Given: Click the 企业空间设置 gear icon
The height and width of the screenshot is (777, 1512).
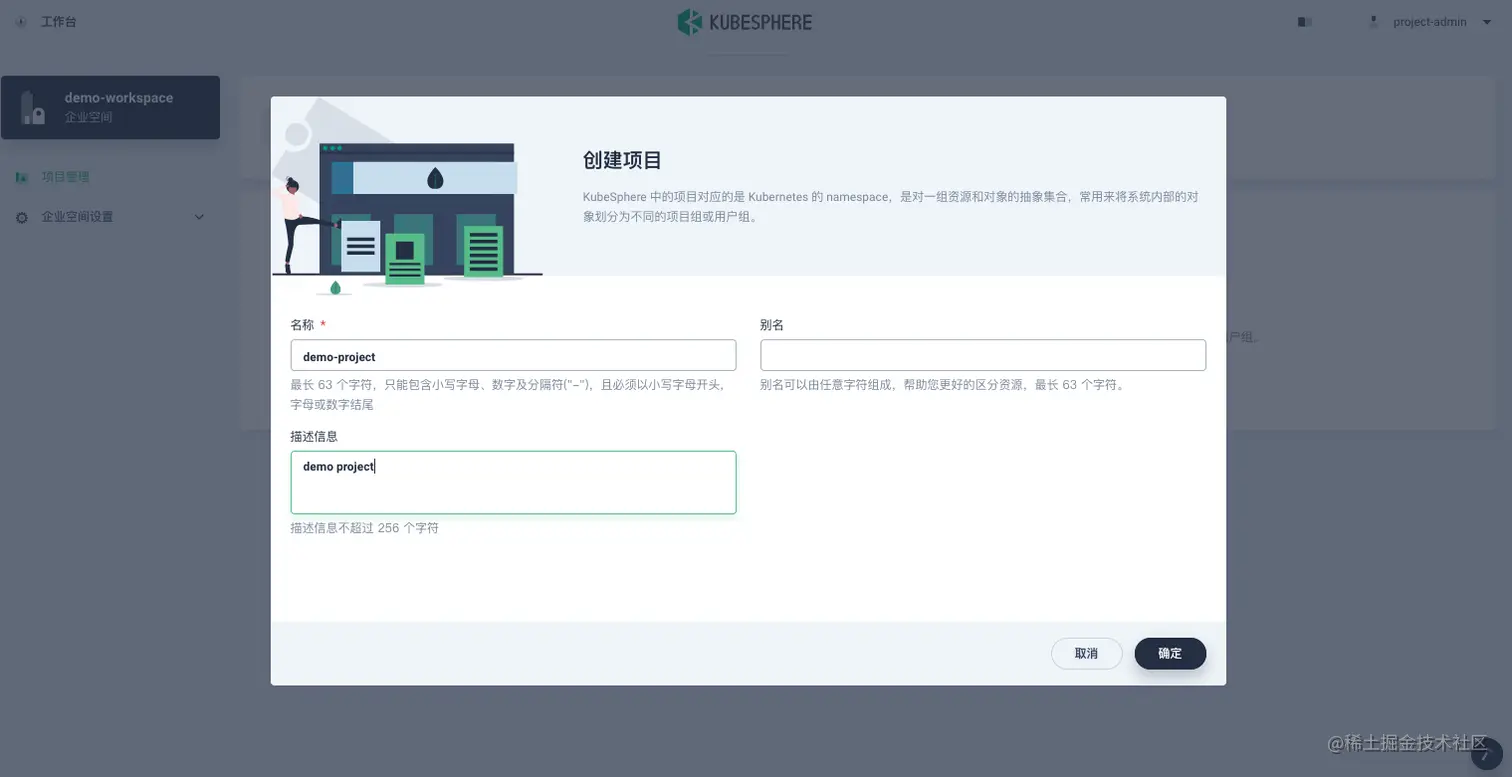Looking at the screenshot, I should pyautogui.click(x=22, y=217).
